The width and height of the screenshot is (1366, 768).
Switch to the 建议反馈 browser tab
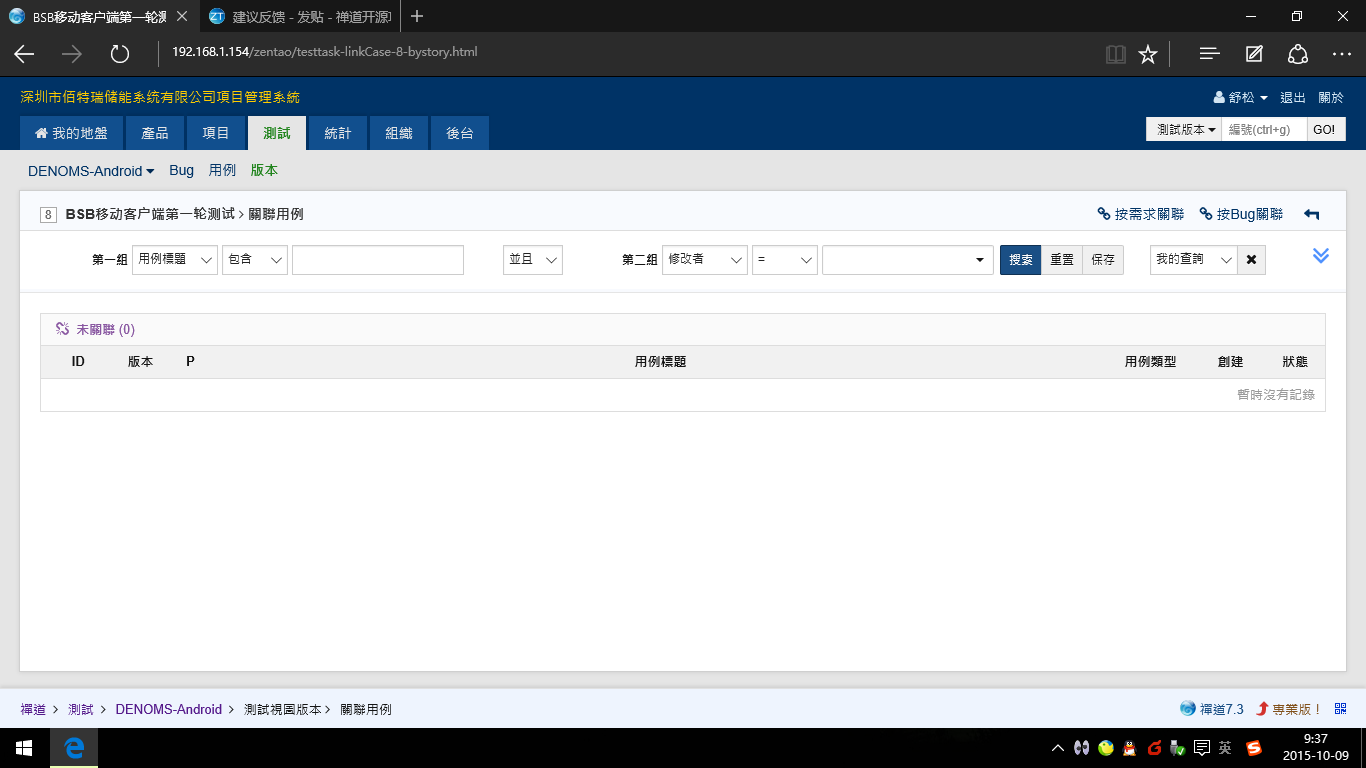pos(300,16)
